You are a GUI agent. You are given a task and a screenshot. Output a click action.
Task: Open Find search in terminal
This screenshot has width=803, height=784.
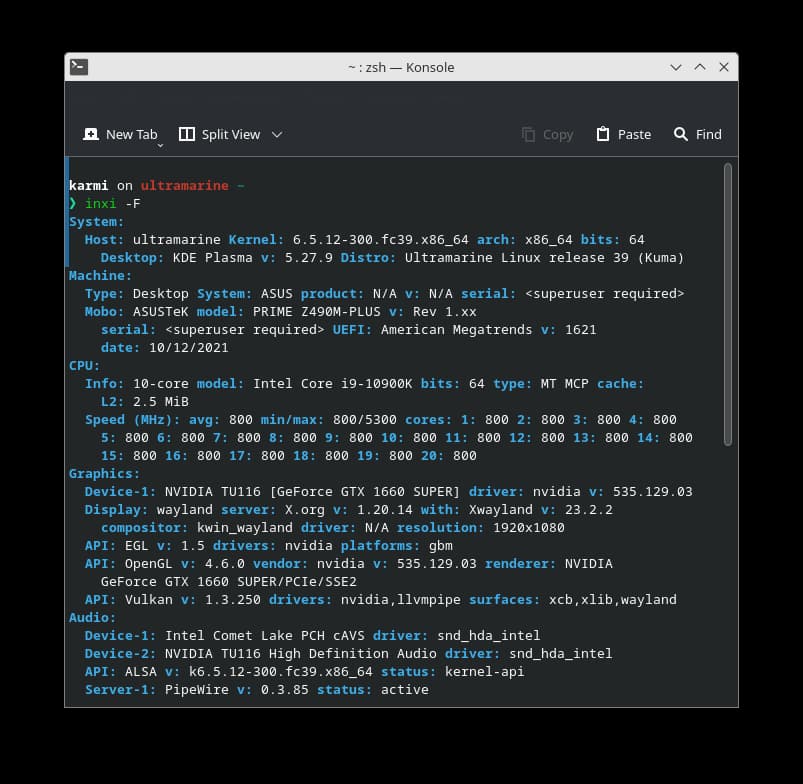pos(698,135)
